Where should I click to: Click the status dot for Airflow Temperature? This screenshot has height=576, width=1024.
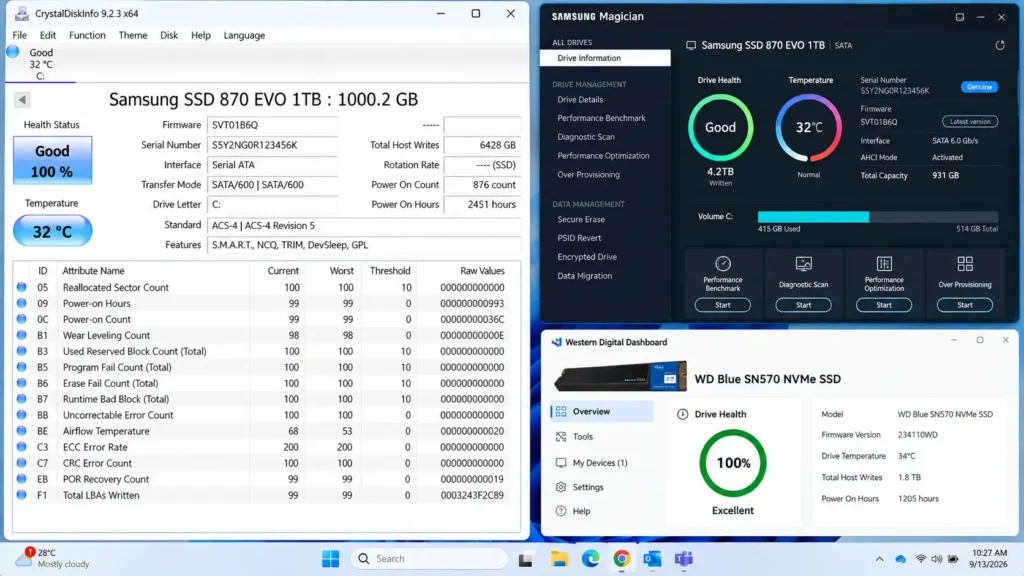pos(22,431)
